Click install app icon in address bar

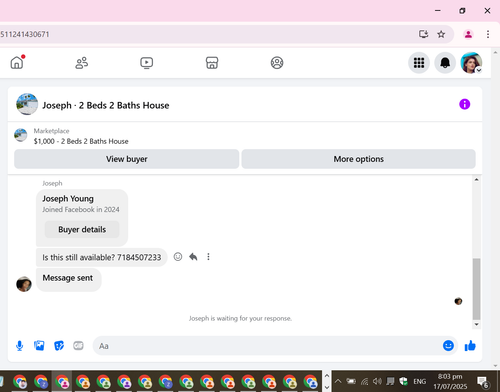[x=423, y=34]
